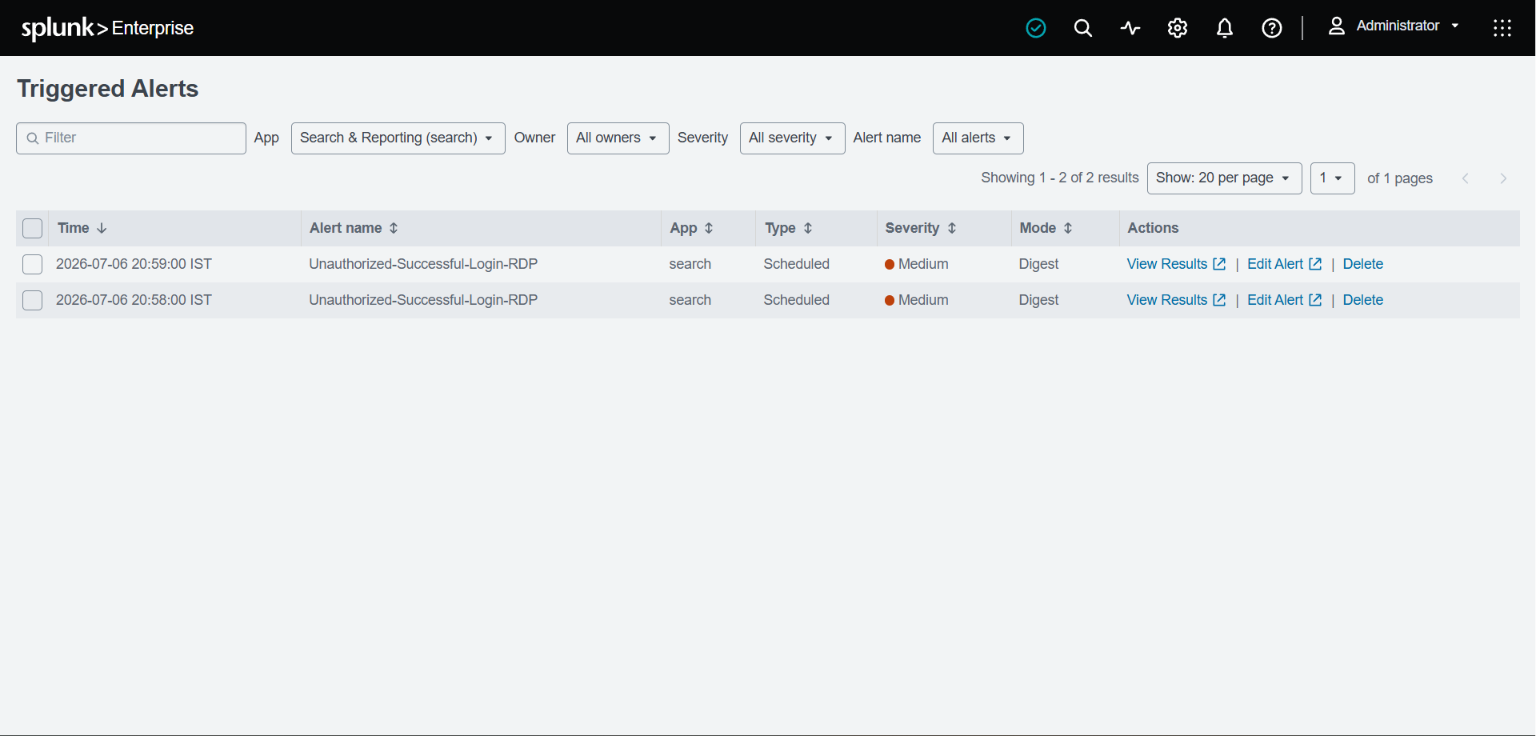Toggle the select-all checkbox in header

pyautogui.click(x=32, y=228)
